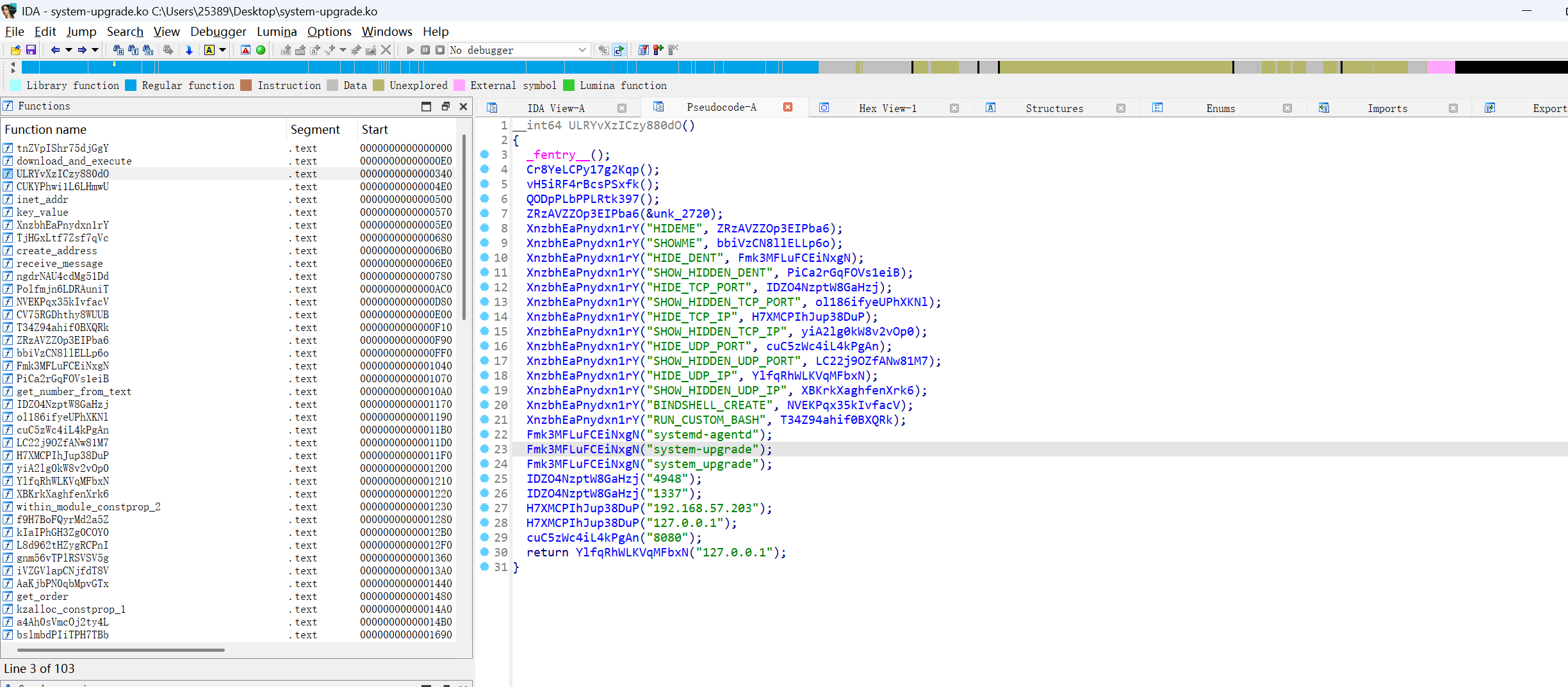The width and height of the screenshot is (1568, 687).
Task: Click the blue down arrow toolbar icon
Action: tap(189, 50)
